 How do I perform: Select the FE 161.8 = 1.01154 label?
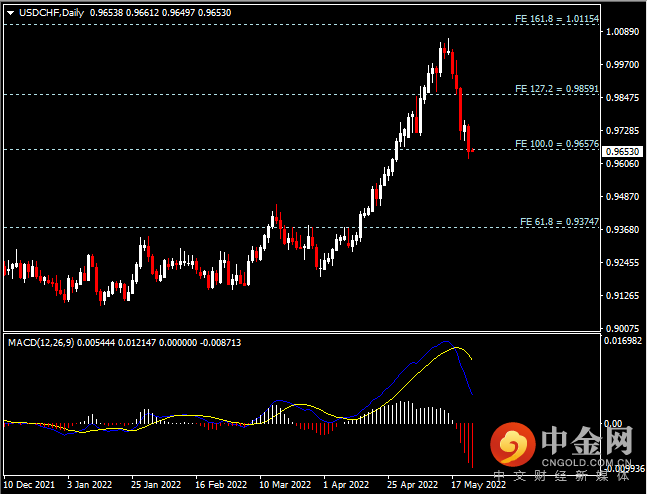557,19
